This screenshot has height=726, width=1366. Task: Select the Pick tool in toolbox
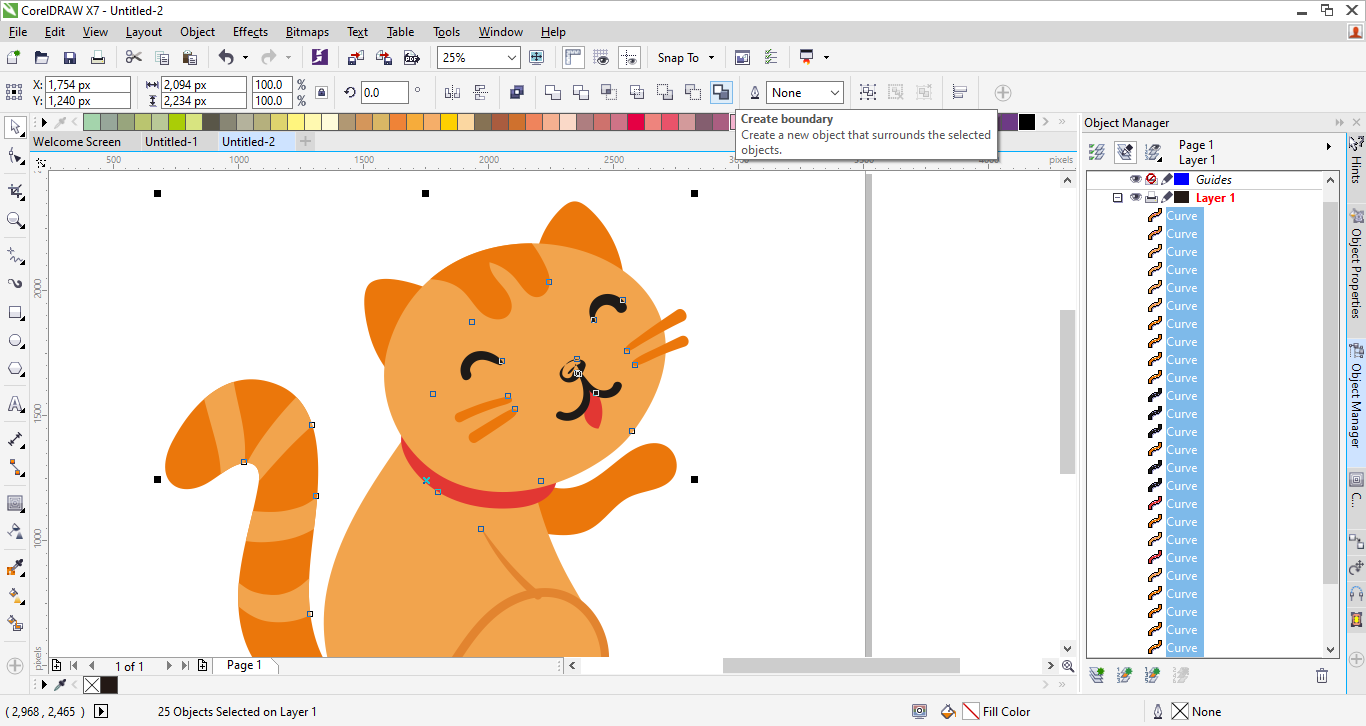(x=15, y=127)
